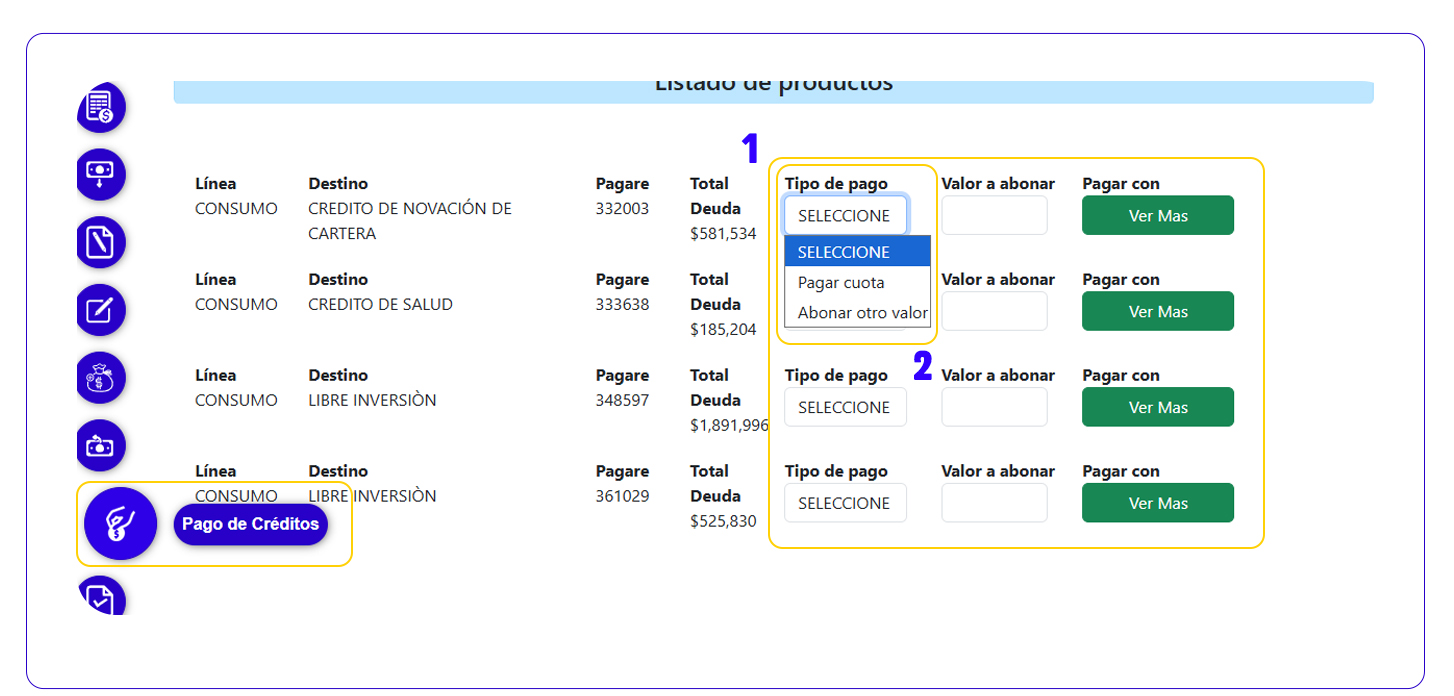Click the edit square pencil sidebar icon
The image size is (1454, 696).
coord(101,310)
